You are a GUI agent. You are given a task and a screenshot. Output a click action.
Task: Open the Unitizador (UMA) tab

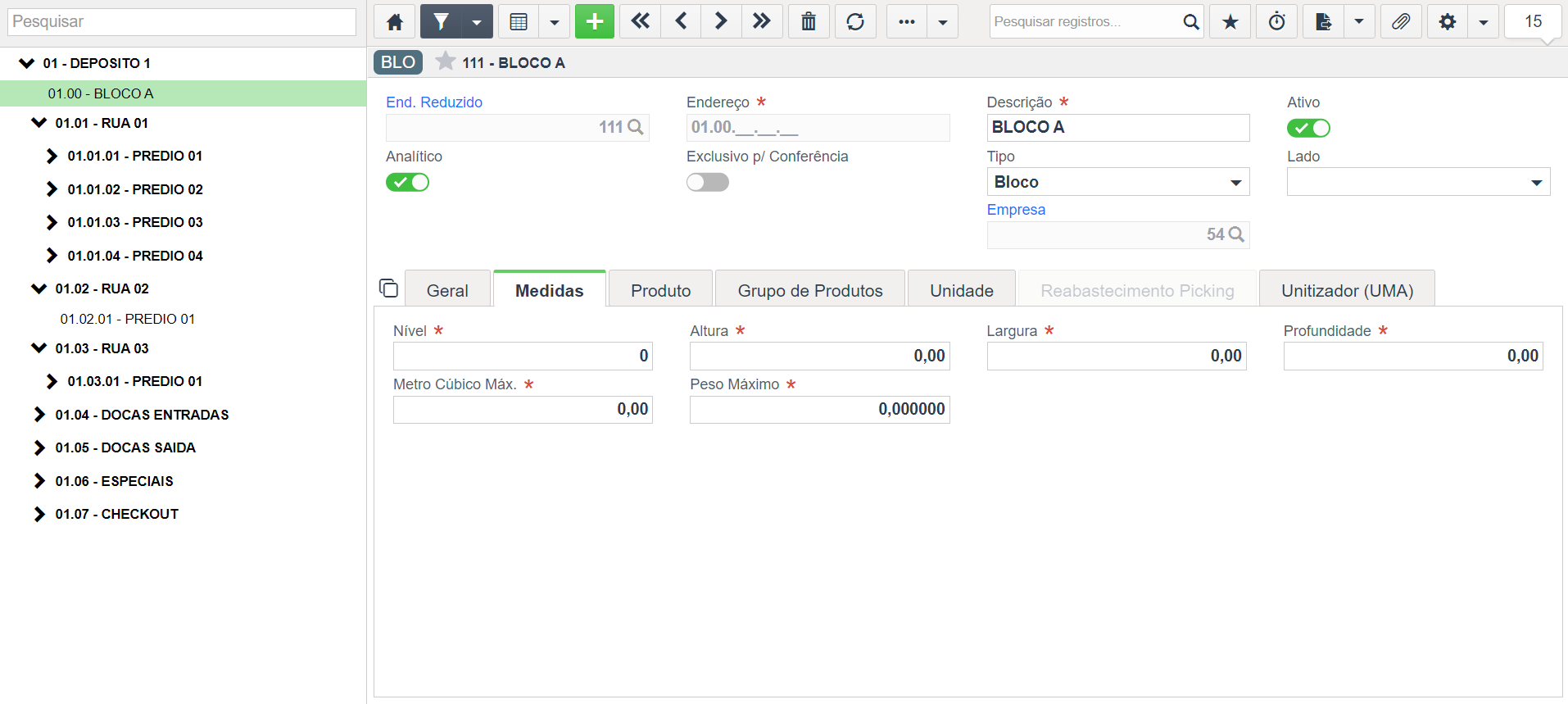pos(1347,290)
